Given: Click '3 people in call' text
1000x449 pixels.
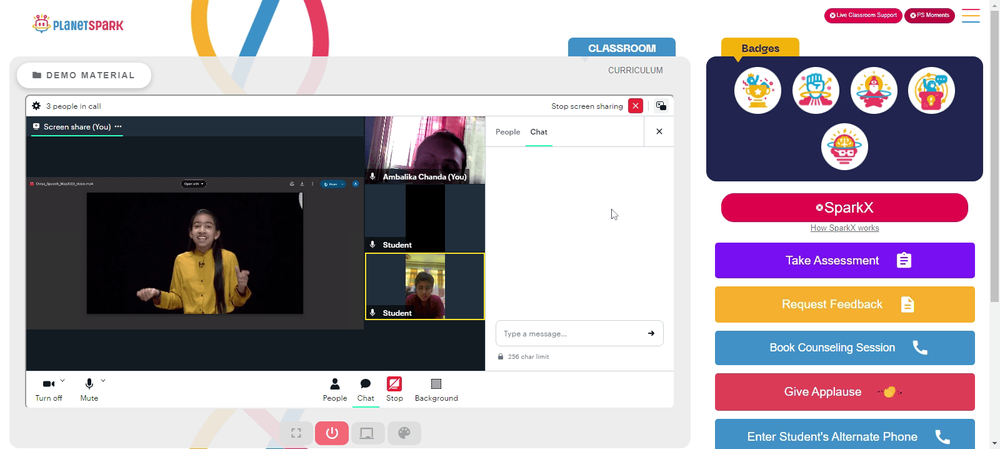Looking at the screenshot, I should [73, 107].
